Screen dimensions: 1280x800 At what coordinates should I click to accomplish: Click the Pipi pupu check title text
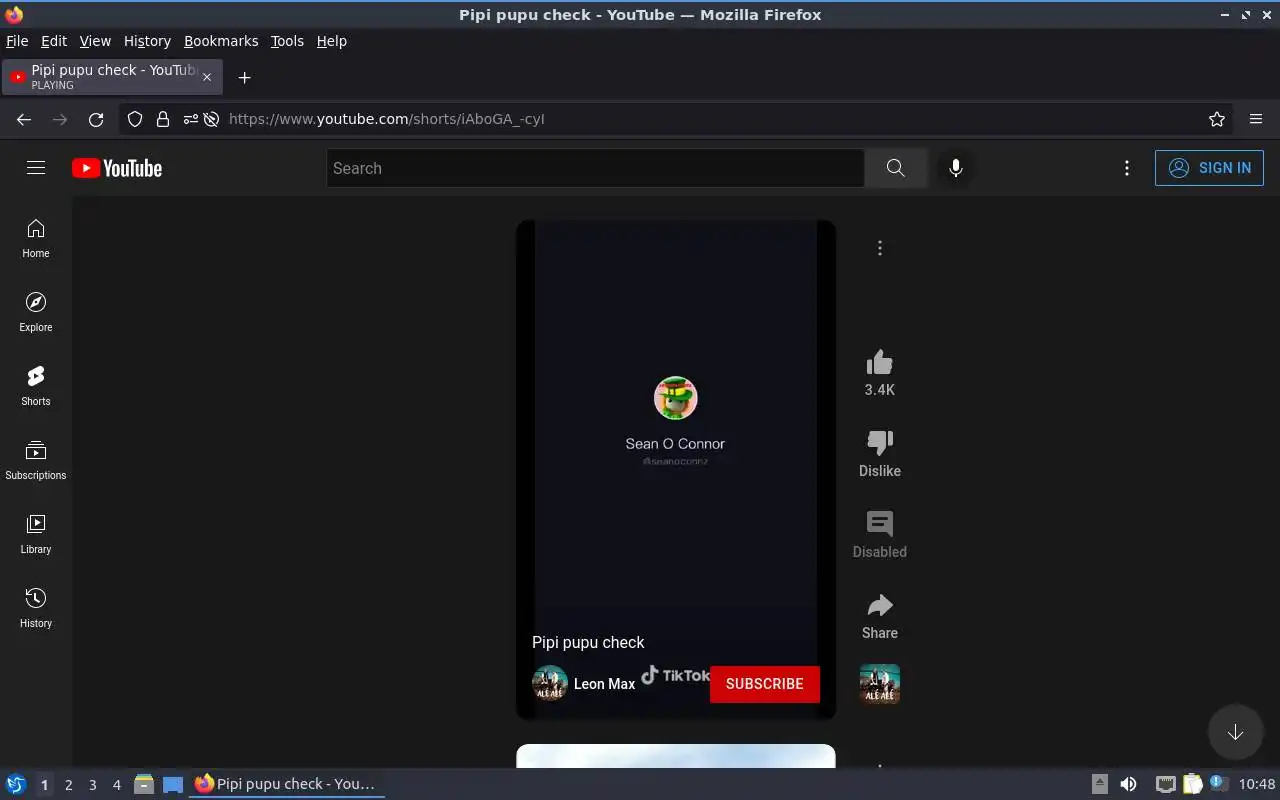tap(588, 642)
